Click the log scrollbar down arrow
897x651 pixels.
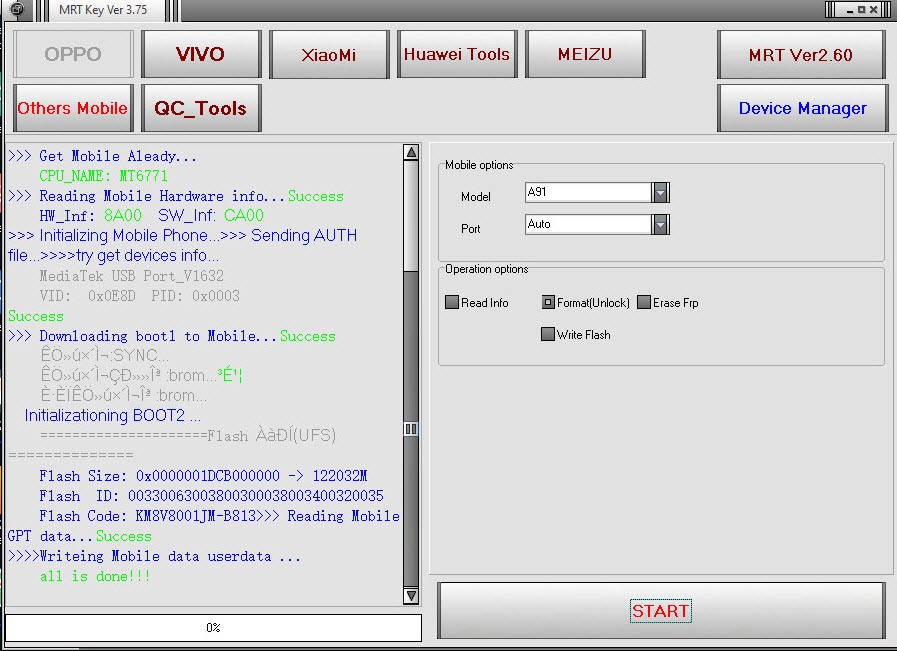pyautogui.click(x=411, y=596)
